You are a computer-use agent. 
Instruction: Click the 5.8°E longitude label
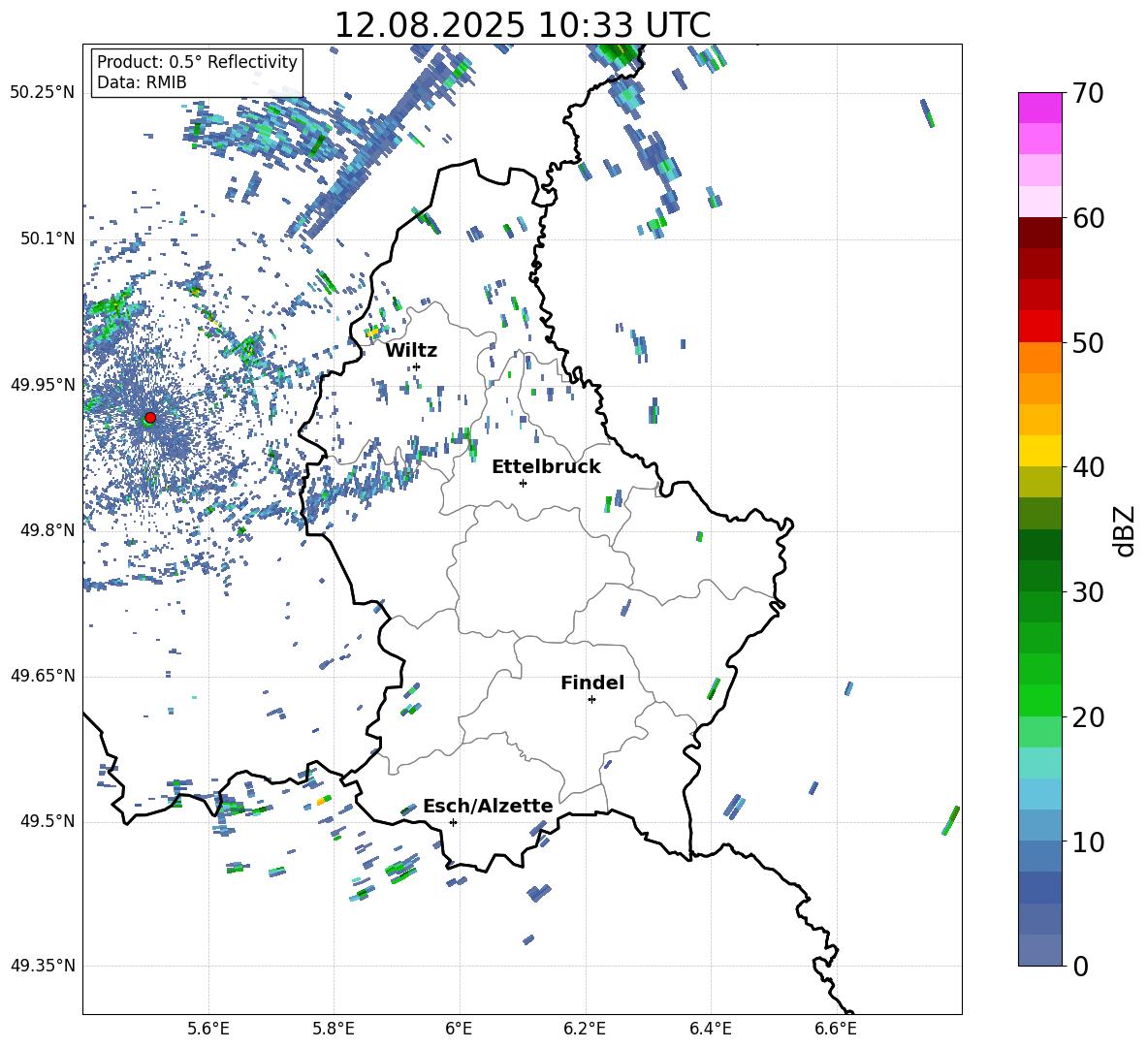[334, 1029]
